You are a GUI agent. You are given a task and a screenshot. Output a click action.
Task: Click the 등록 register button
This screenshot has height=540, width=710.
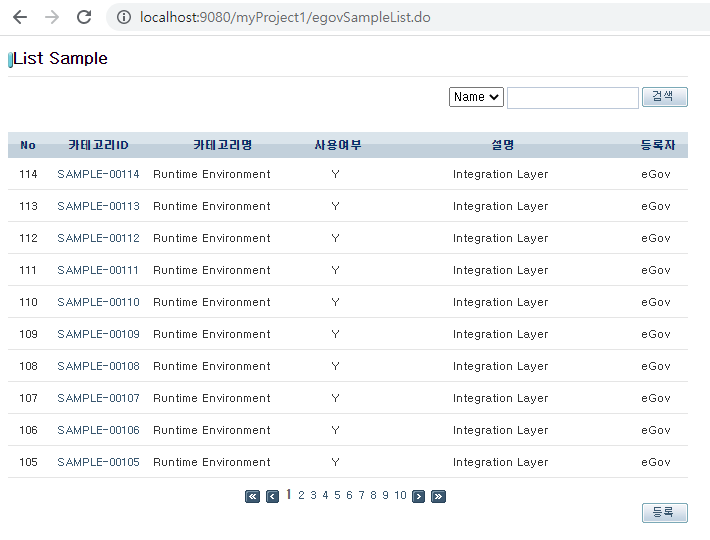coord(664,513)
